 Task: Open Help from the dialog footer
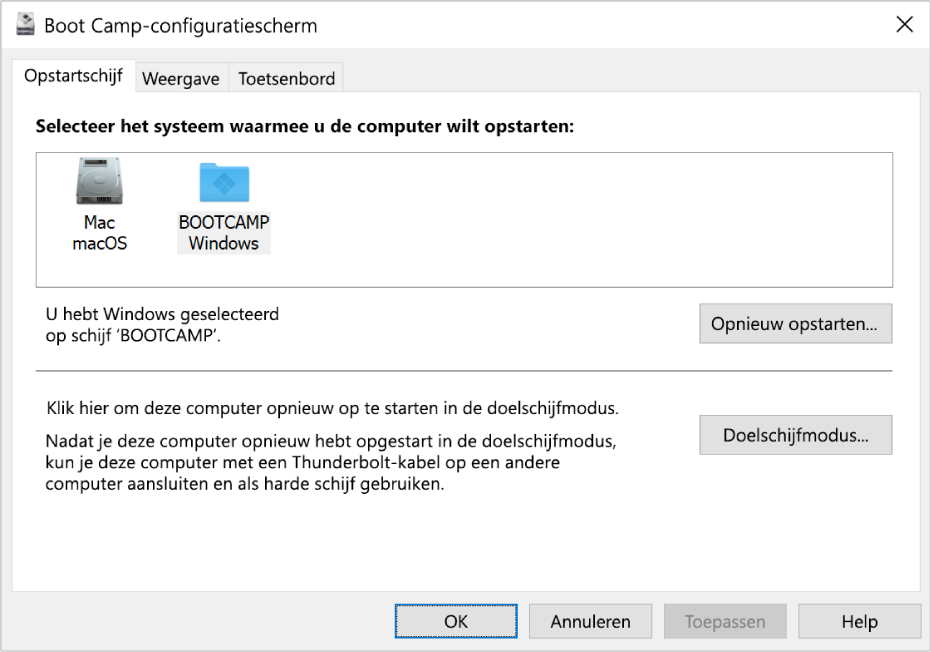(x=859, y=621)
